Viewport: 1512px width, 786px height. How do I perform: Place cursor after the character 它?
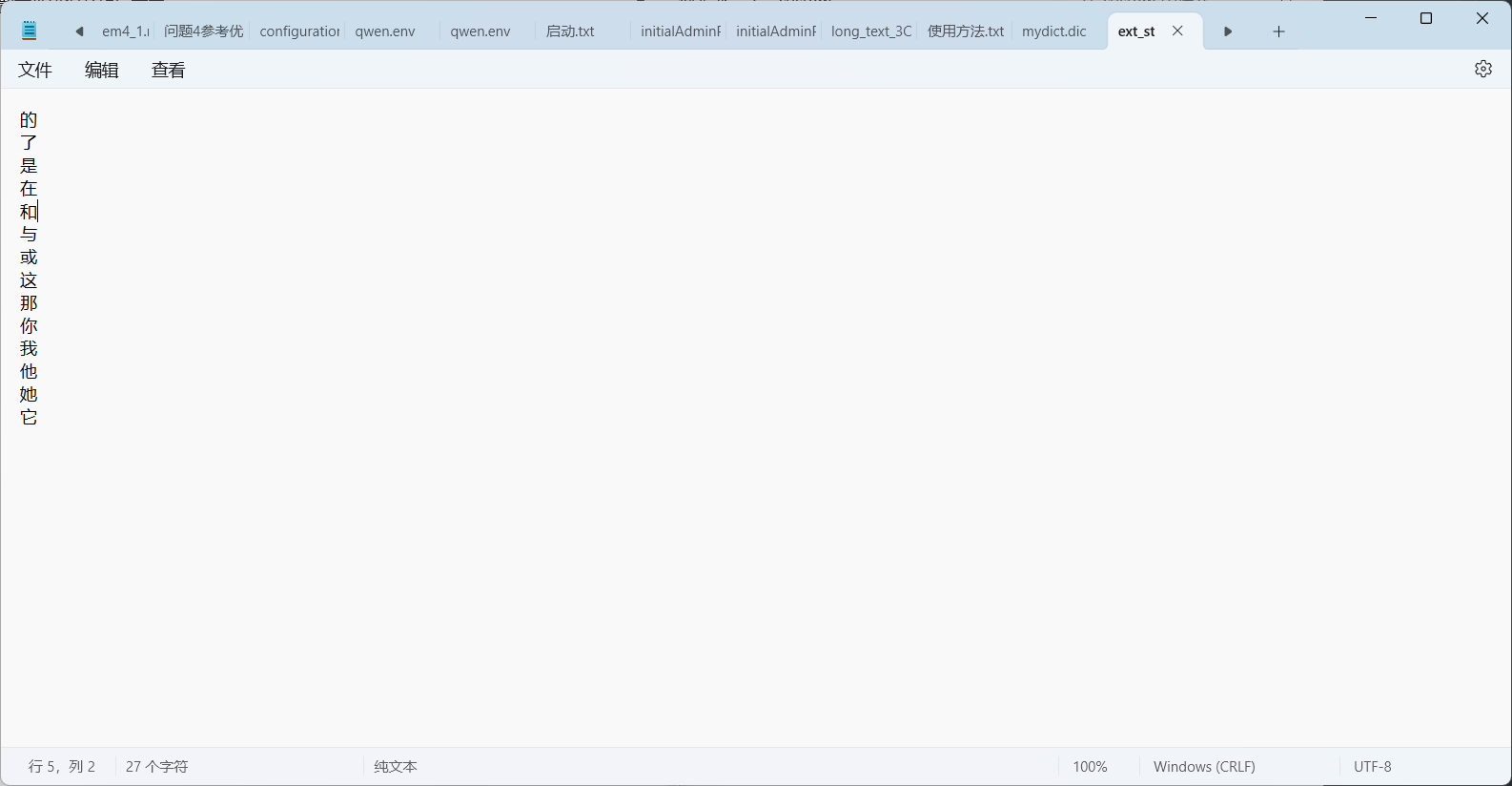tap(39, 418)
